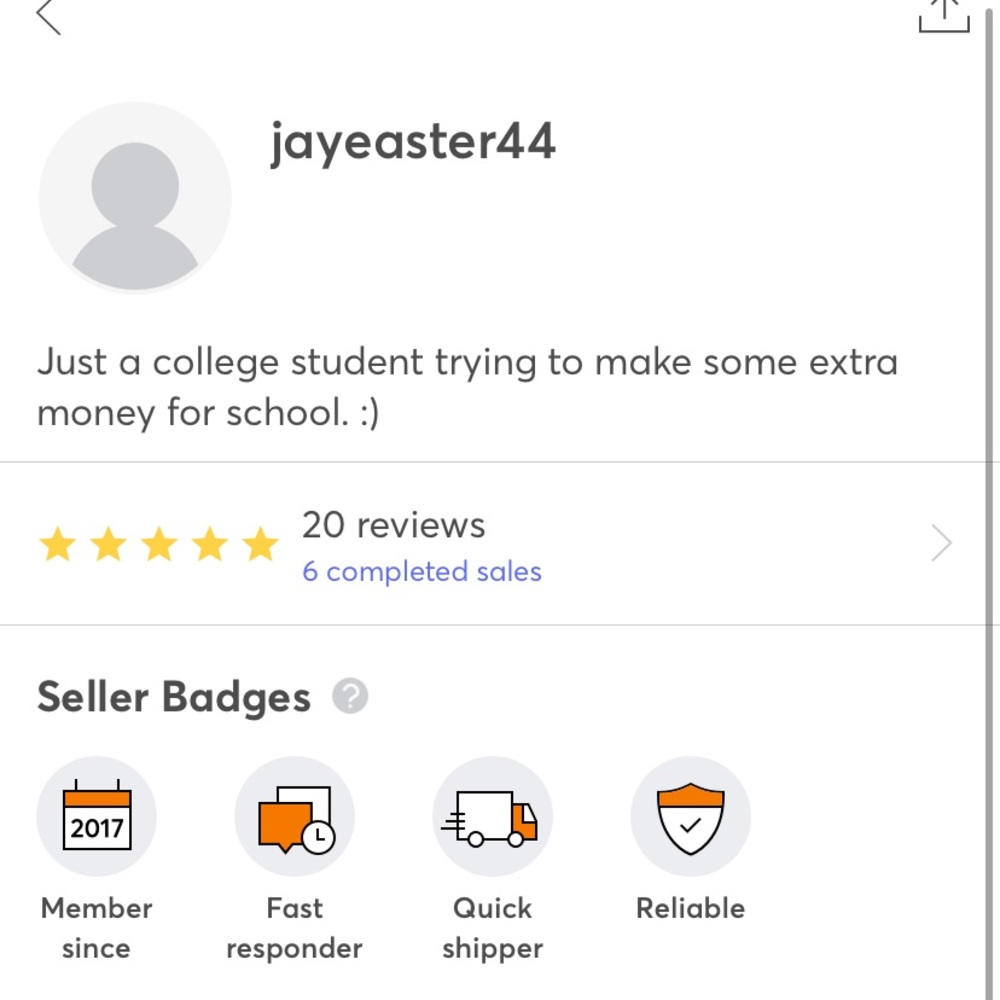Image resolution: width=1000 pixels, height=1000 pixels.
Task: Tap the Quick shipper truck badge icon
Action: point(492,815)
